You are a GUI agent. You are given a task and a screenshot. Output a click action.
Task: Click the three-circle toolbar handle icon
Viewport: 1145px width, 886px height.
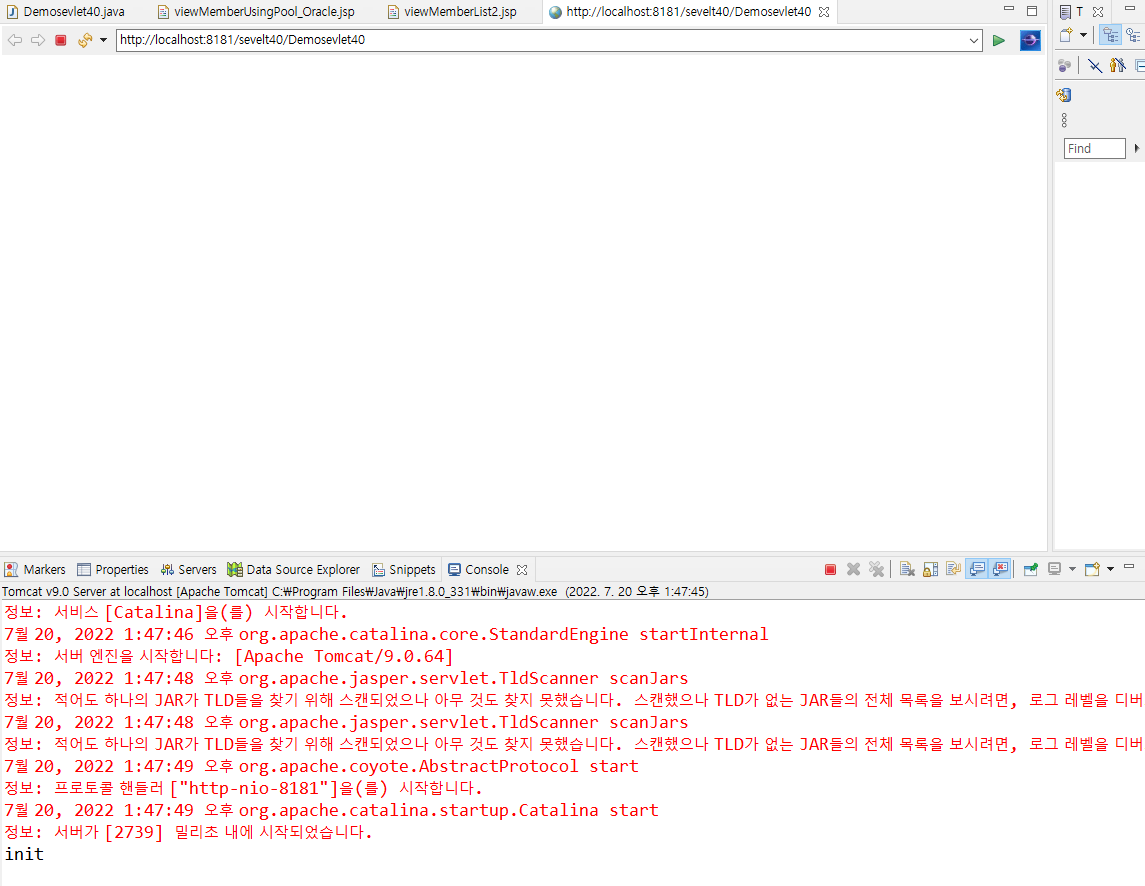pyautogui.click(x=1064, y=120)
